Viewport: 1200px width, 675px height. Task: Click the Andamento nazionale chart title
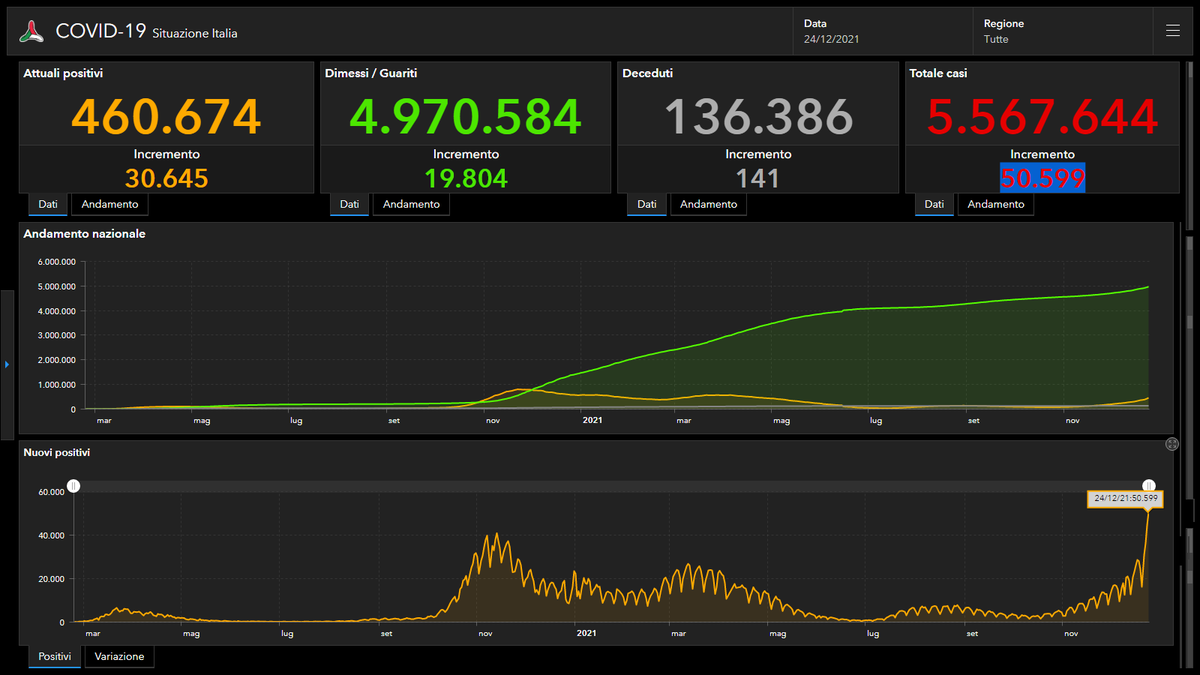[x=84, y=234]
